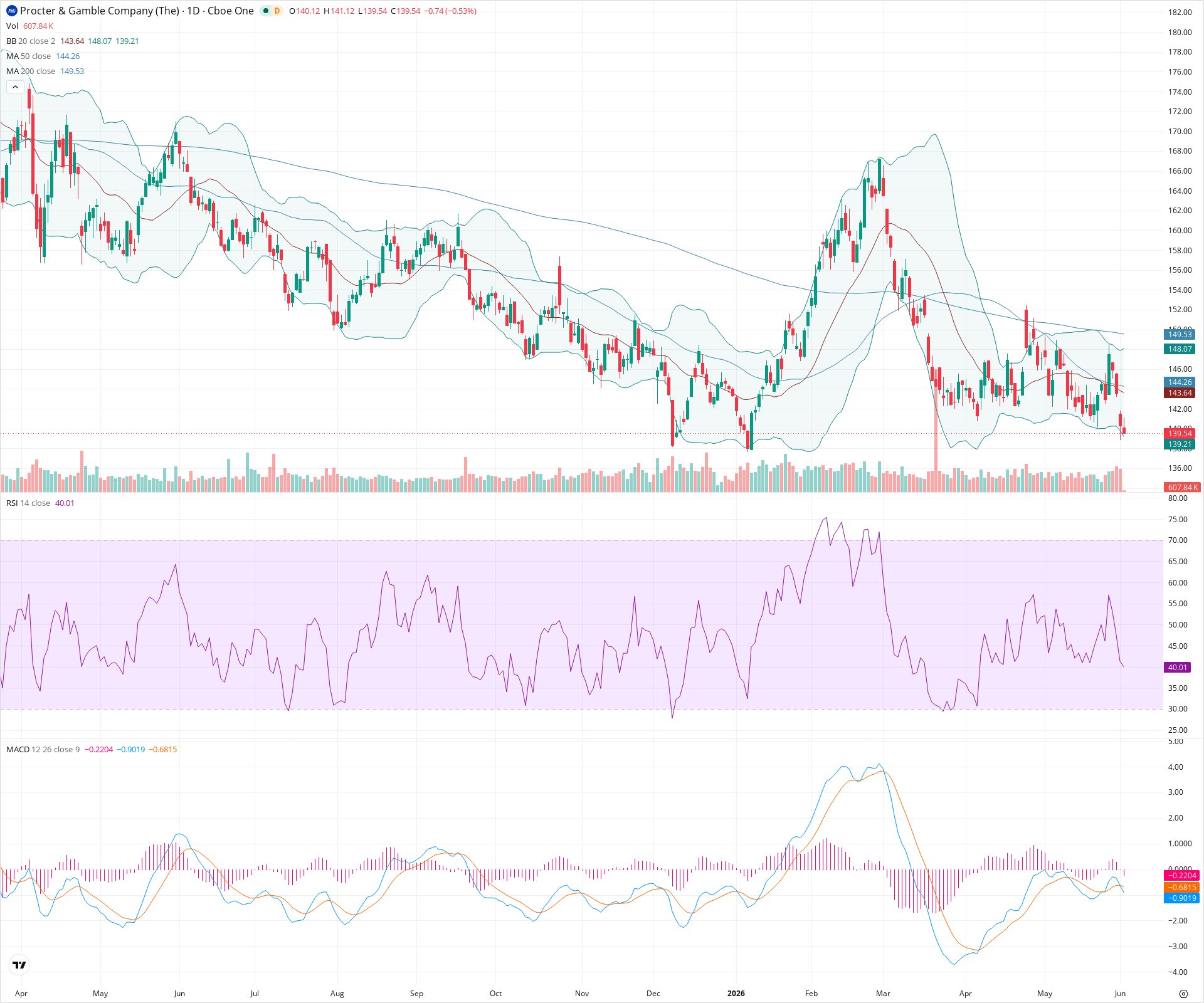Click the orange −0.6815 MACD axis tag
Screen dimensions: 1204x1003
click(1182, 887)
